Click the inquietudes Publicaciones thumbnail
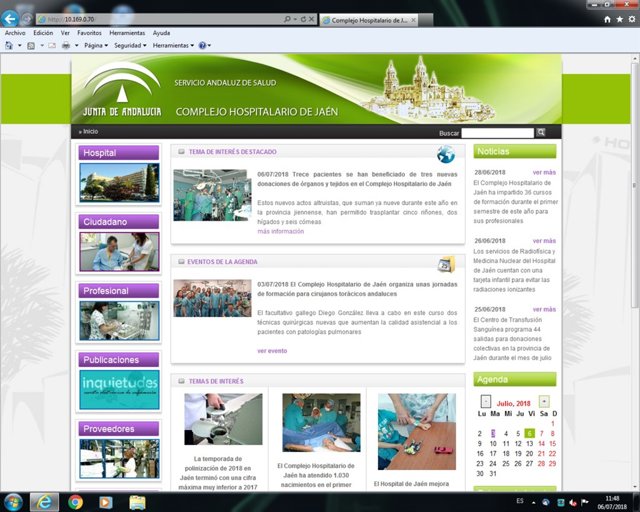This screenshot has width=640, height=512. 119,389
